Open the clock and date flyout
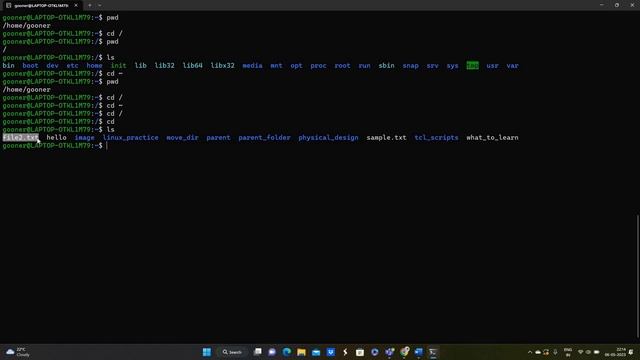The width and height of the screenshot is (640, 360). coord(615,352)
